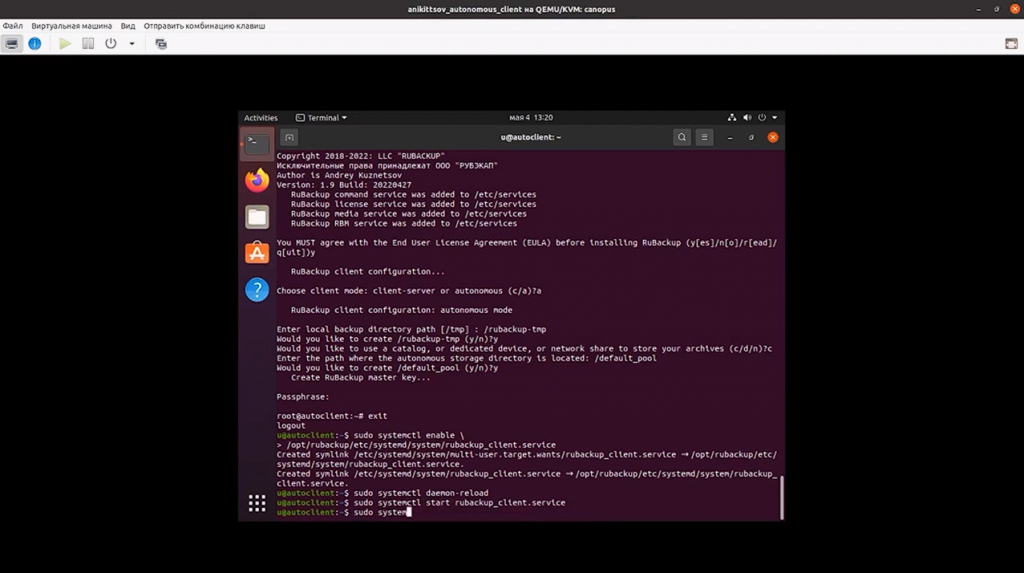Screen dimensions: 1024x573
Task: Open Help from the dock
Action: click(257, 289)
